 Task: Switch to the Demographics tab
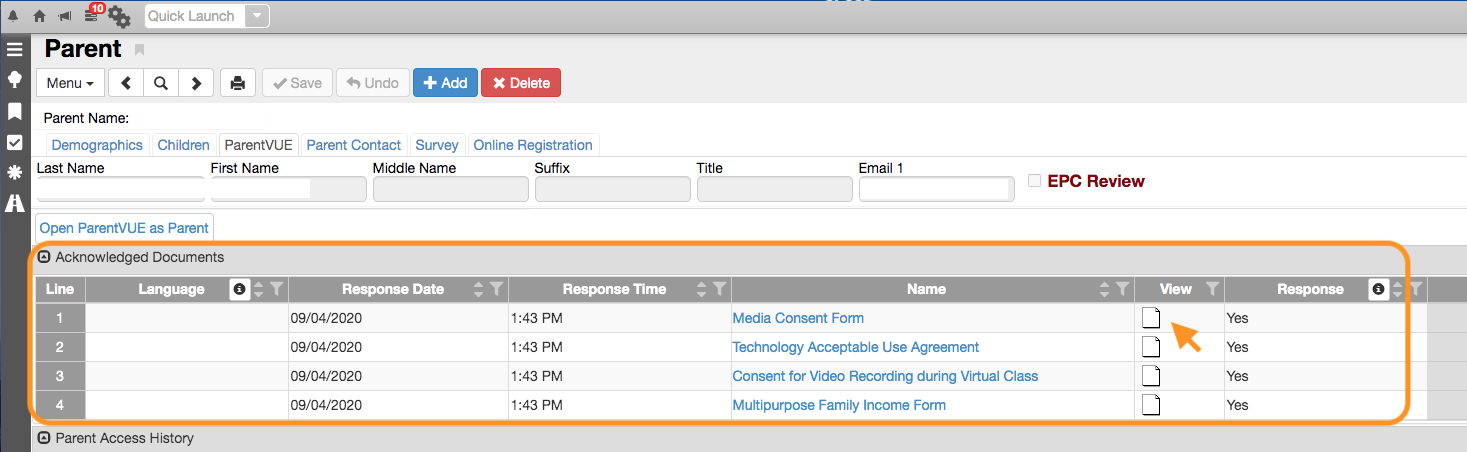coord(97,145)
